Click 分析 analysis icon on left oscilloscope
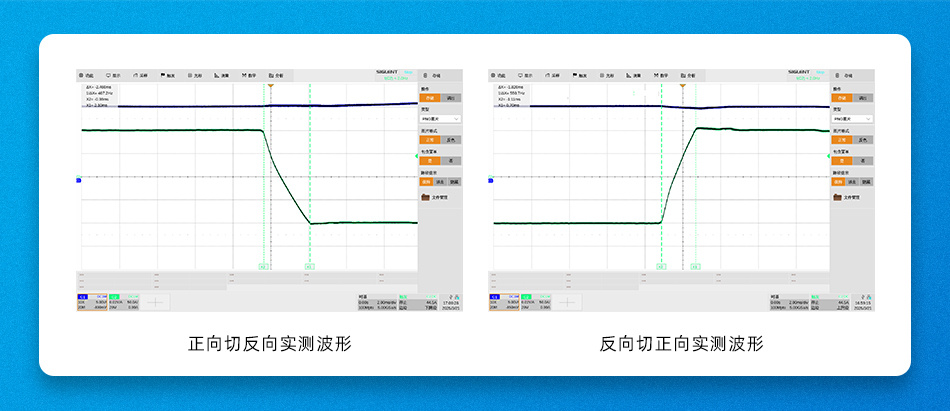The width and height of the screenshot is (950, 411). 277,75
